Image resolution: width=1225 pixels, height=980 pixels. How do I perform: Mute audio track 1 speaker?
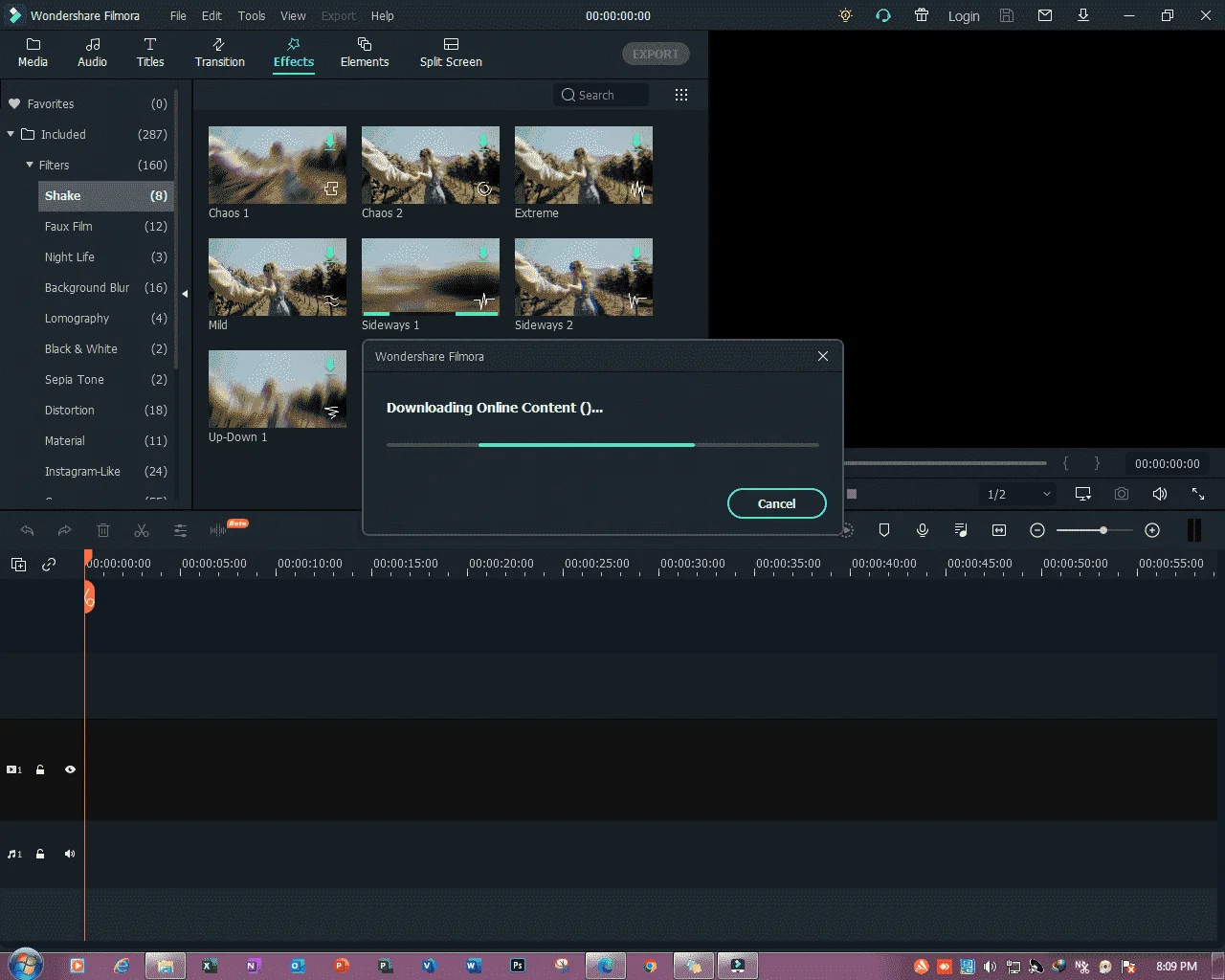pyautogui.click(x=70, y=854)
